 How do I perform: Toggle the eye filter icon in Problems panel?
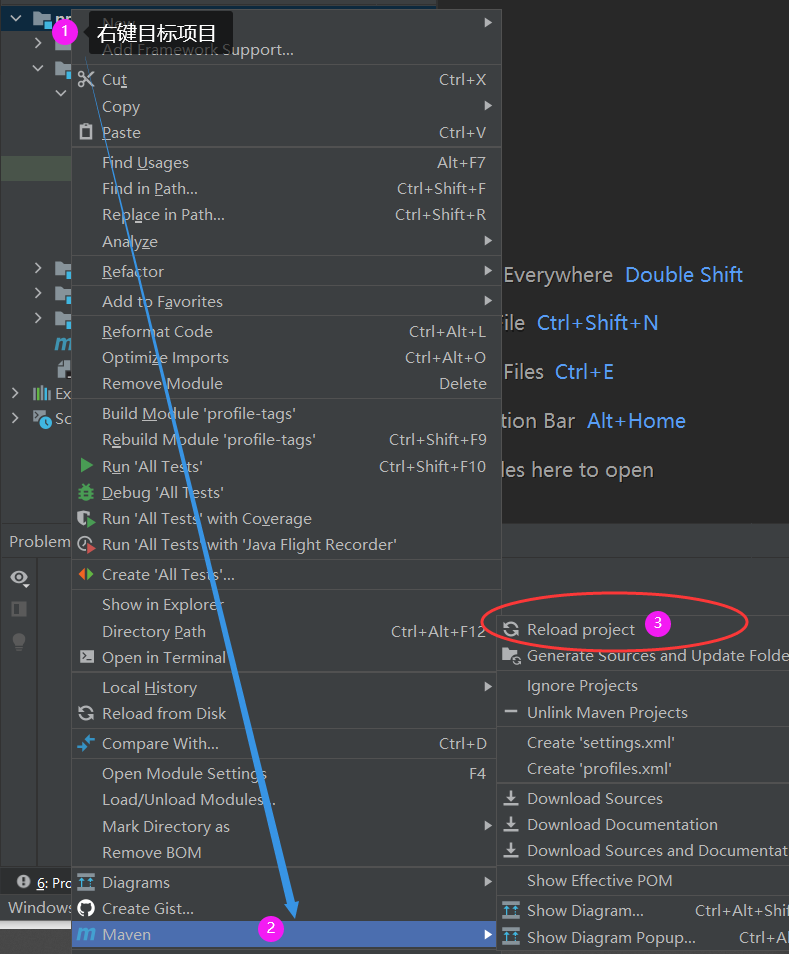coord(18,578)
